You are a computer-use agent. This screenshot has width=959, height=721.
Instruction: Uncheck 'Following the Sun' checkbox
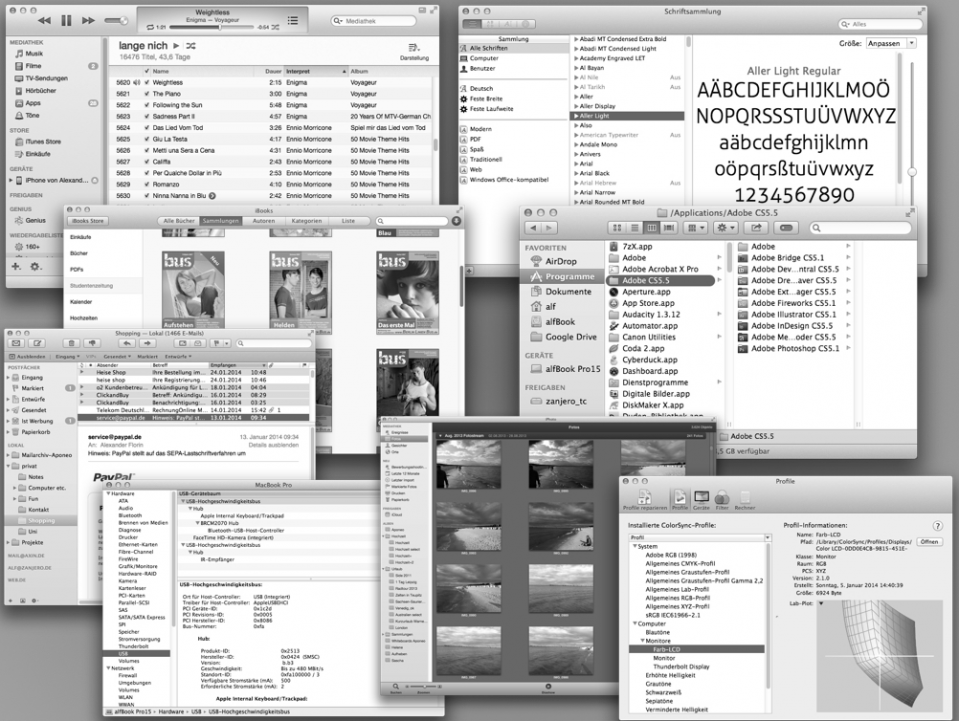147,105
